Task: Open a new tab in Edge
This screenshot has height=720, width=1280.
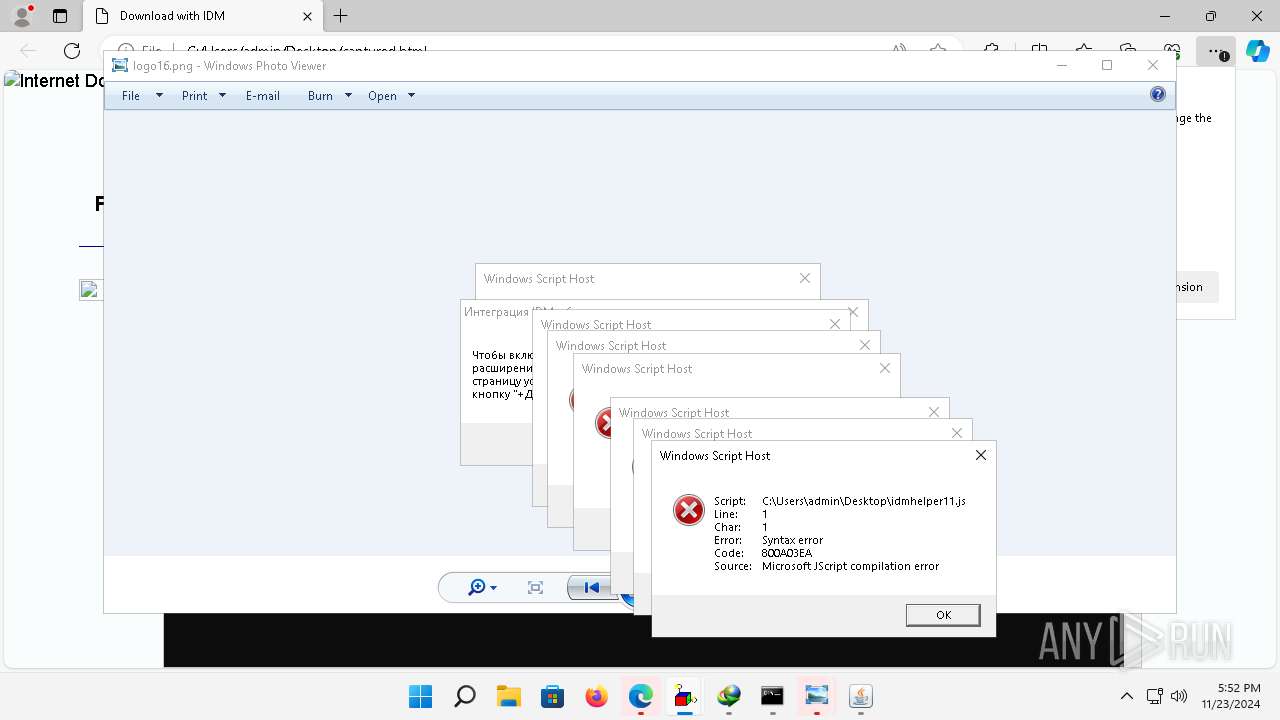Action: 341,16
